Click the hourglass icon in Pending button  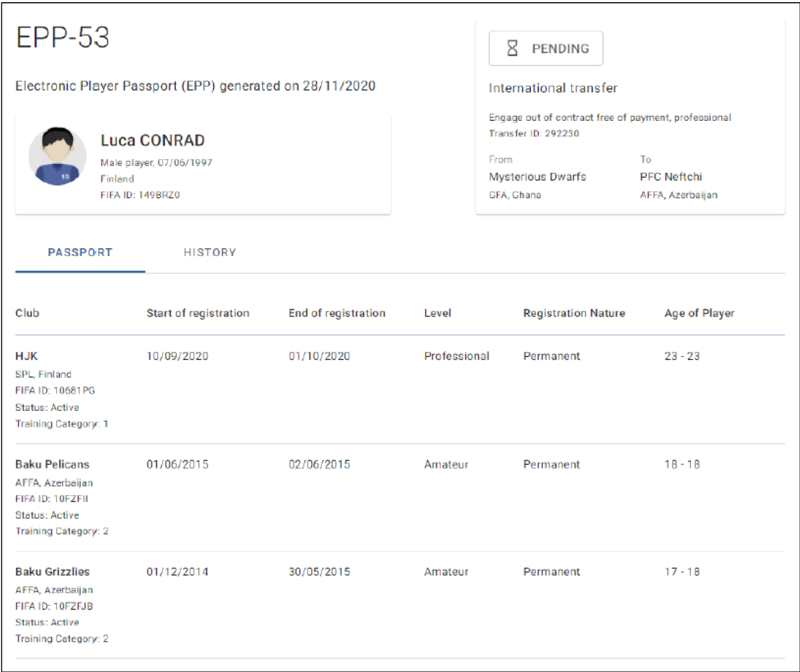512,48
